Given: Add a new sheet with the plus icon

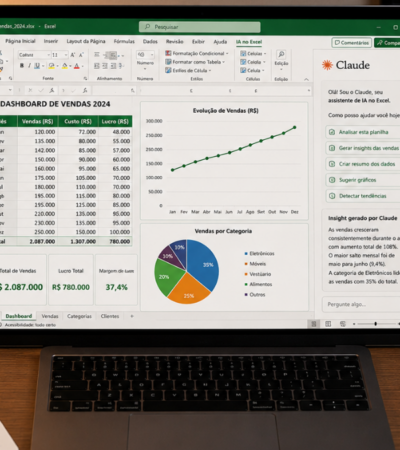Looking at the screenshot, I should point(132,316).
